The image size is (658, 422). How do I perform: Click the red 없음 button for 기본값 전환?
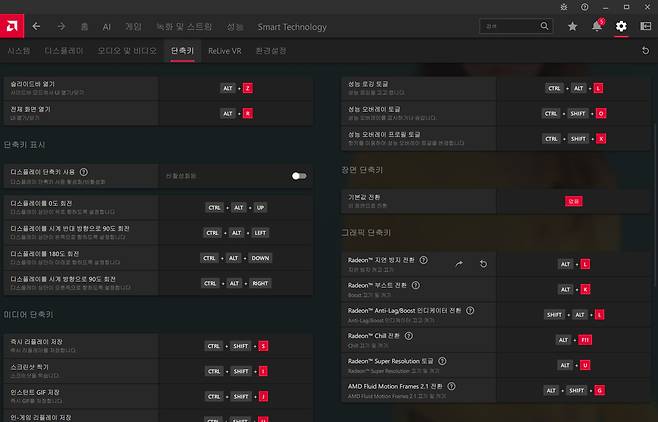point(573,201)
